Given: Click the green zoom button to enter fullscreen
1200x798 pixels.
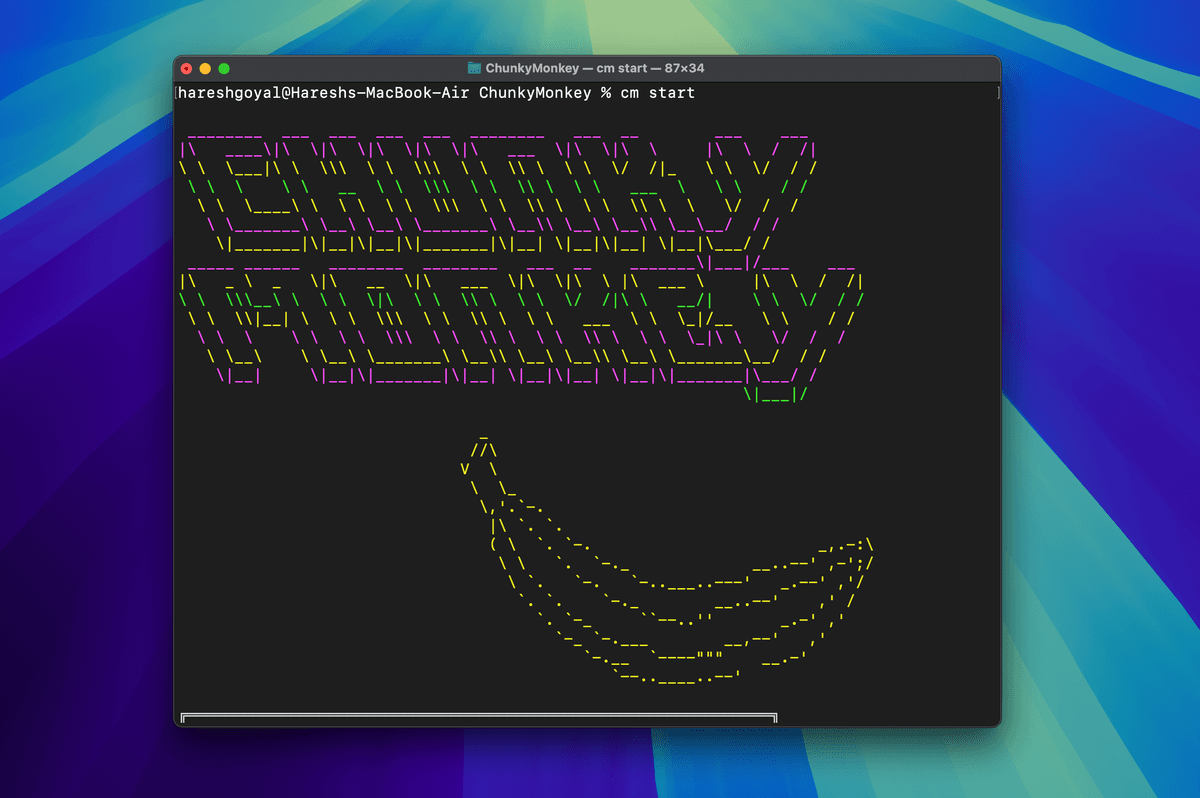Looking at the screenshot, I should click(221, 68).
